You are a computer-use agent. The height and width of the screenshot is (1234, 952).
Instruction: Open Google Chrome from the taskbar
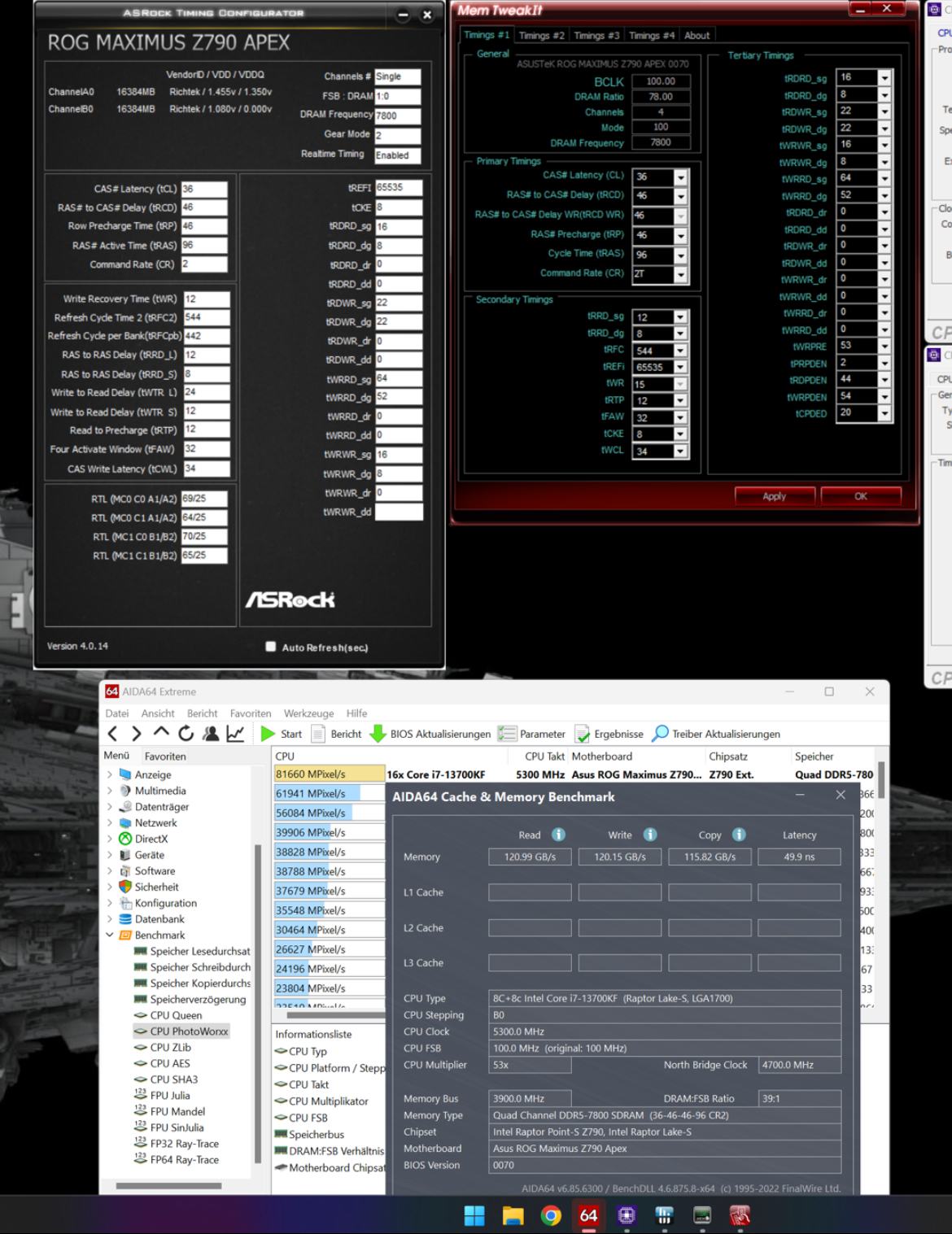[x=551, y=1215]
